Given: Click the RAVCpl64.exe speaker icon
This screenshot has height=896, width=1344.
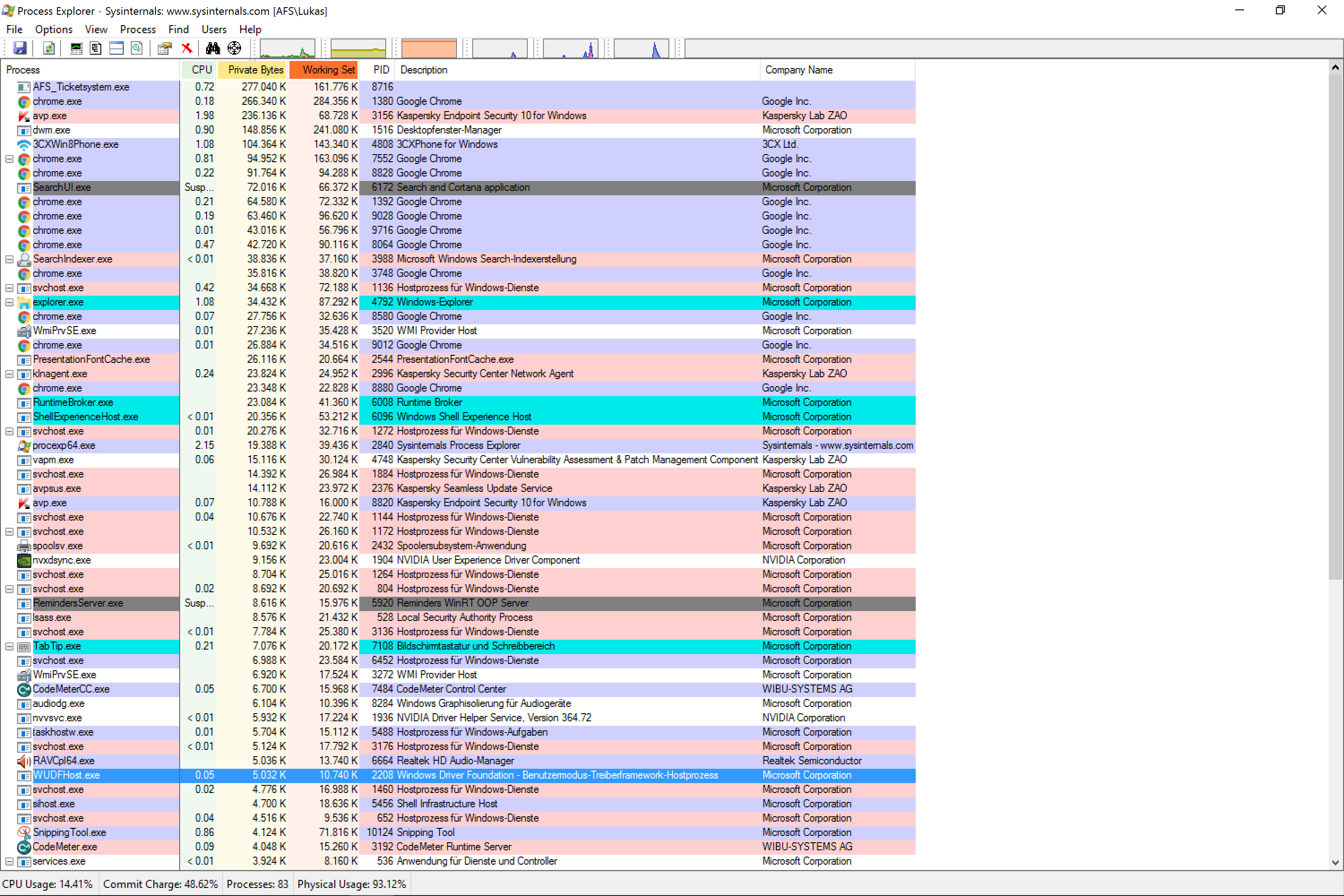Looking at the screenshot, I should click(x=24, y=761).
